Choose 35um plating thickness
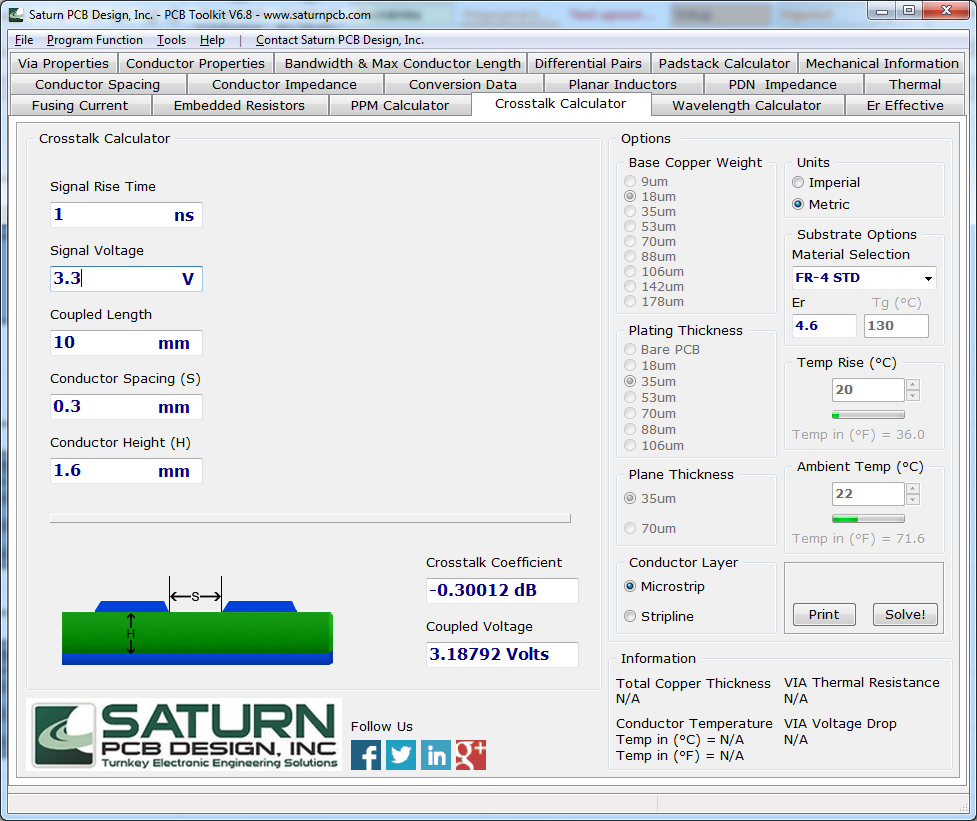The height and width of the screenshot is (821, 977). [630, 381]
